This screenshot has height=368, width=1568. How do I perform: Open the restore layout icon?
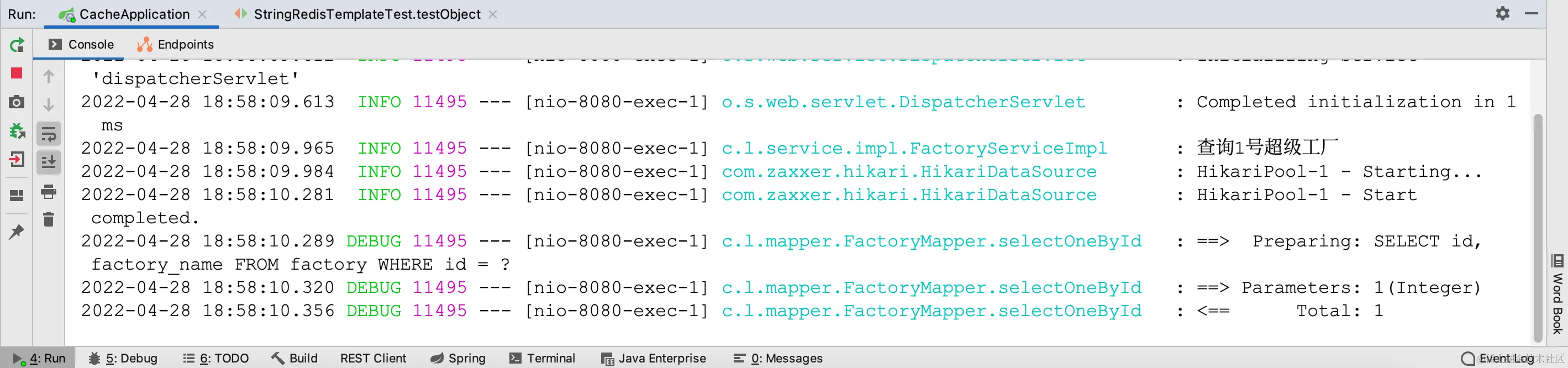17,196
